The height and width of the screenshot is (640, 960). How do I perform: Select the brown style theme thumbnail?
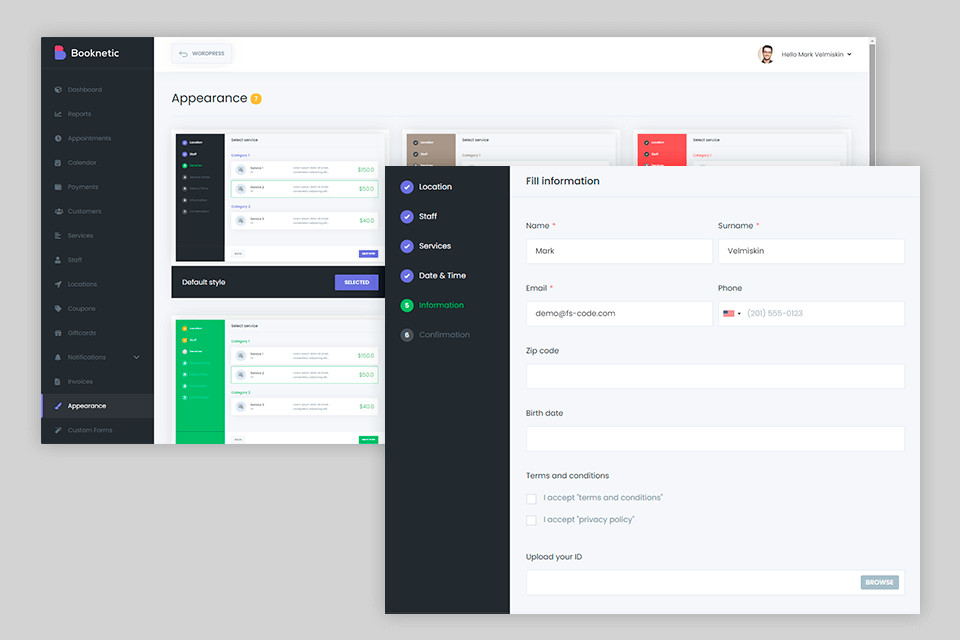(511, 149)
